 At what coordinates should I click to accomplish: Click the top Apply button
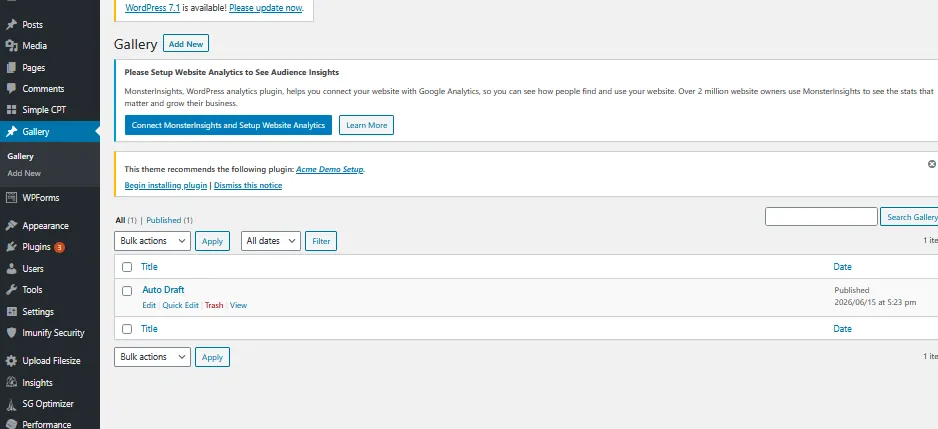pos(212,241)
